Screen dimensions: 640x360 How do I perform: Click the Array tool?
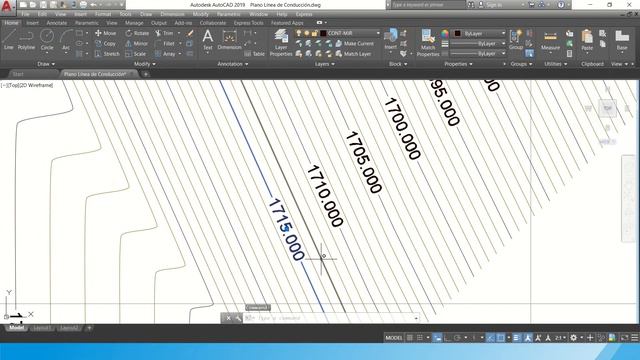165,54
